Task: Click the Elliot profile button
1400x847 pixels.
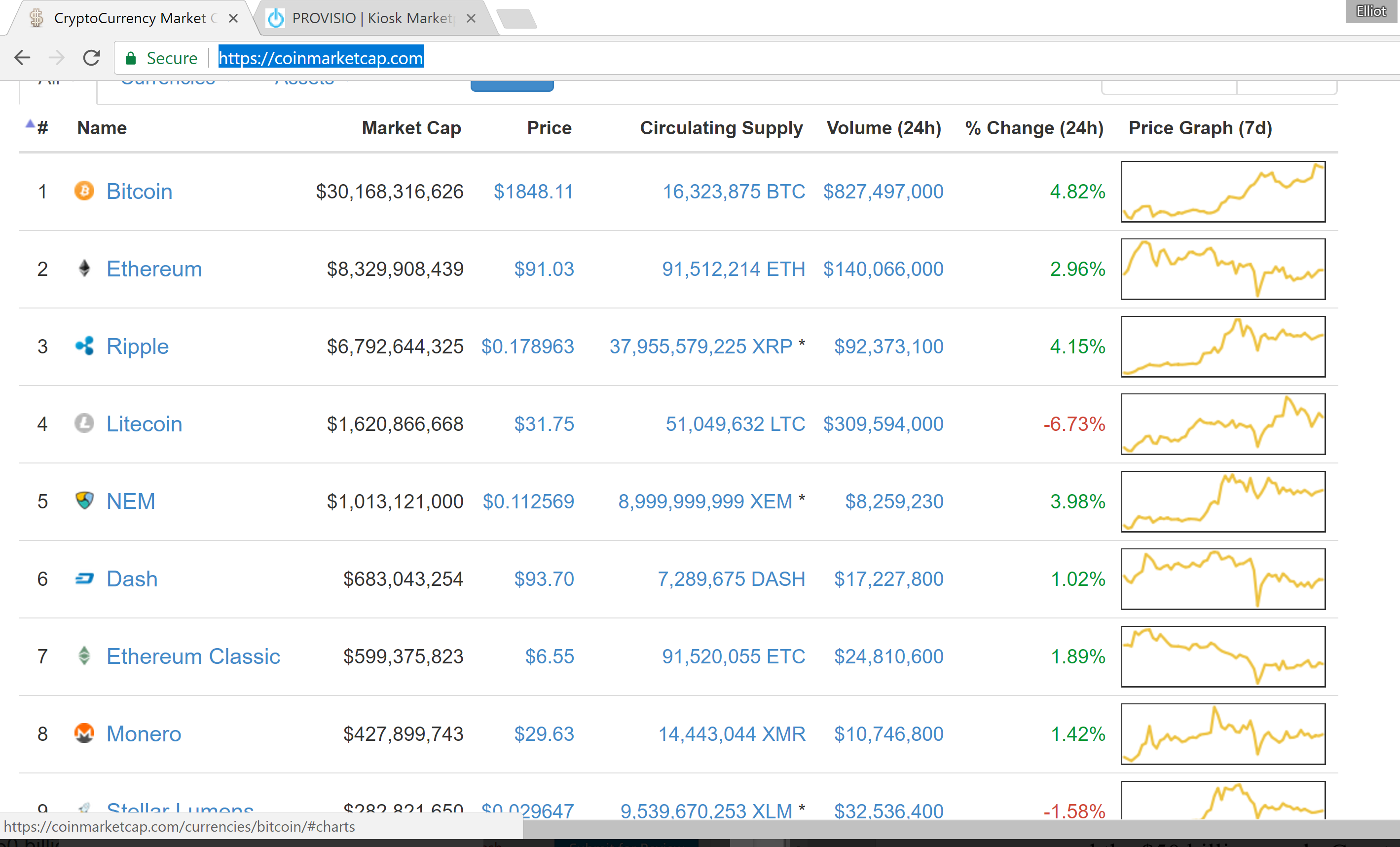Action: 1371,11
